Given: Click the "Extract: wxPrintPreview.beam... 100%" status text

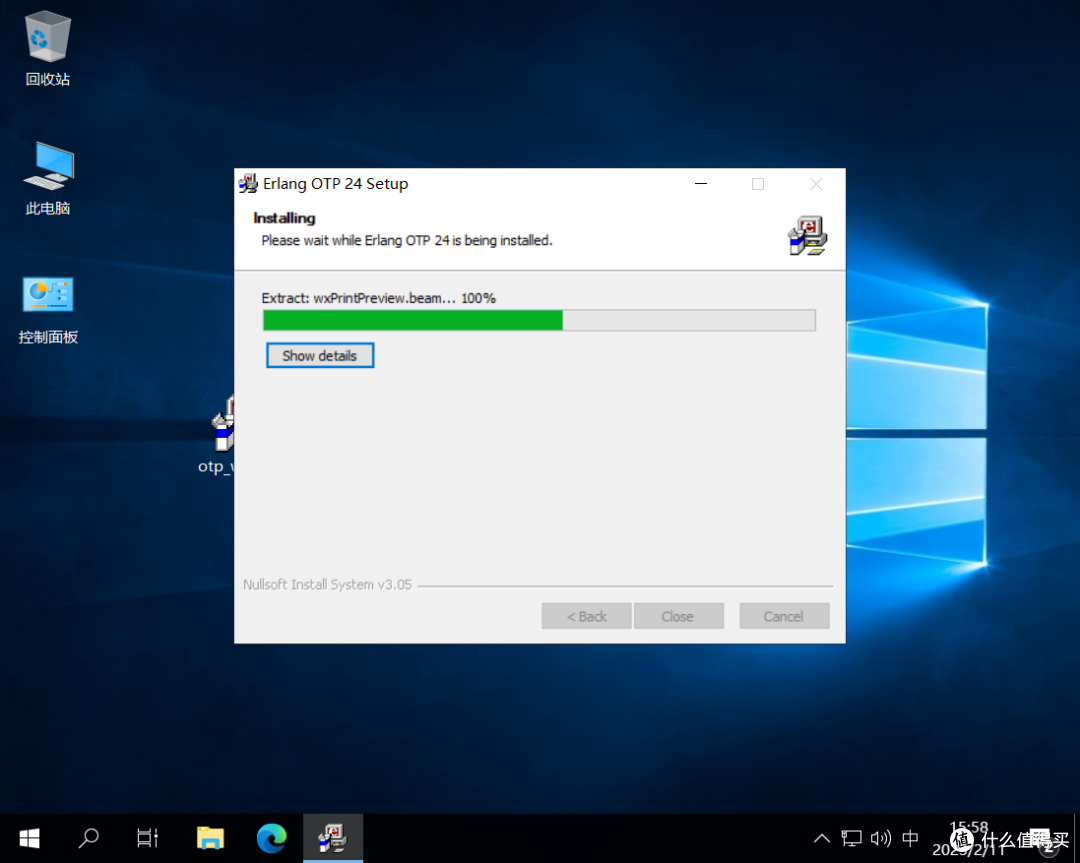Looking at the screenshot, I should point(378,298).
